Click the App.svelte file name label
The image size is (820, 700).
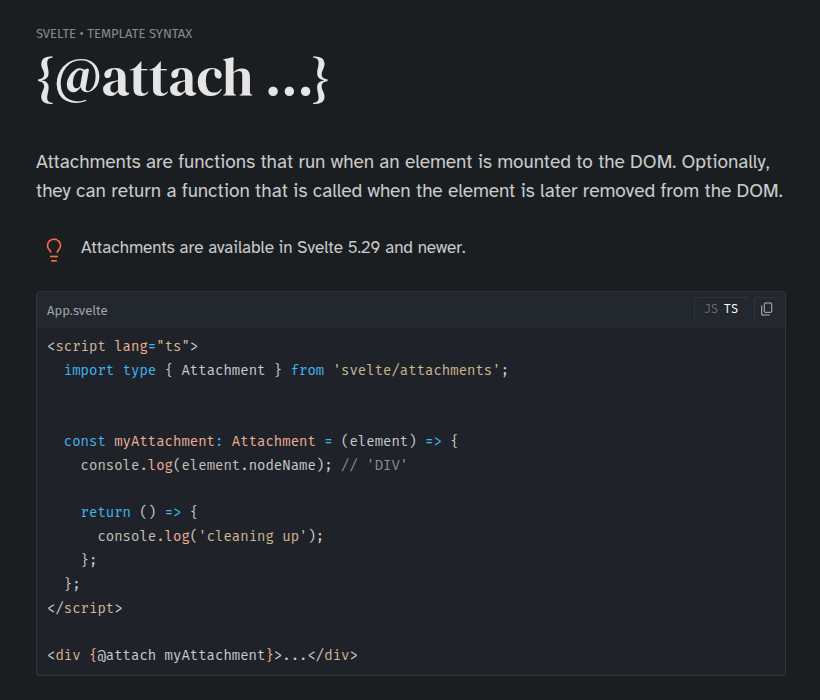[x=77, y=311]
